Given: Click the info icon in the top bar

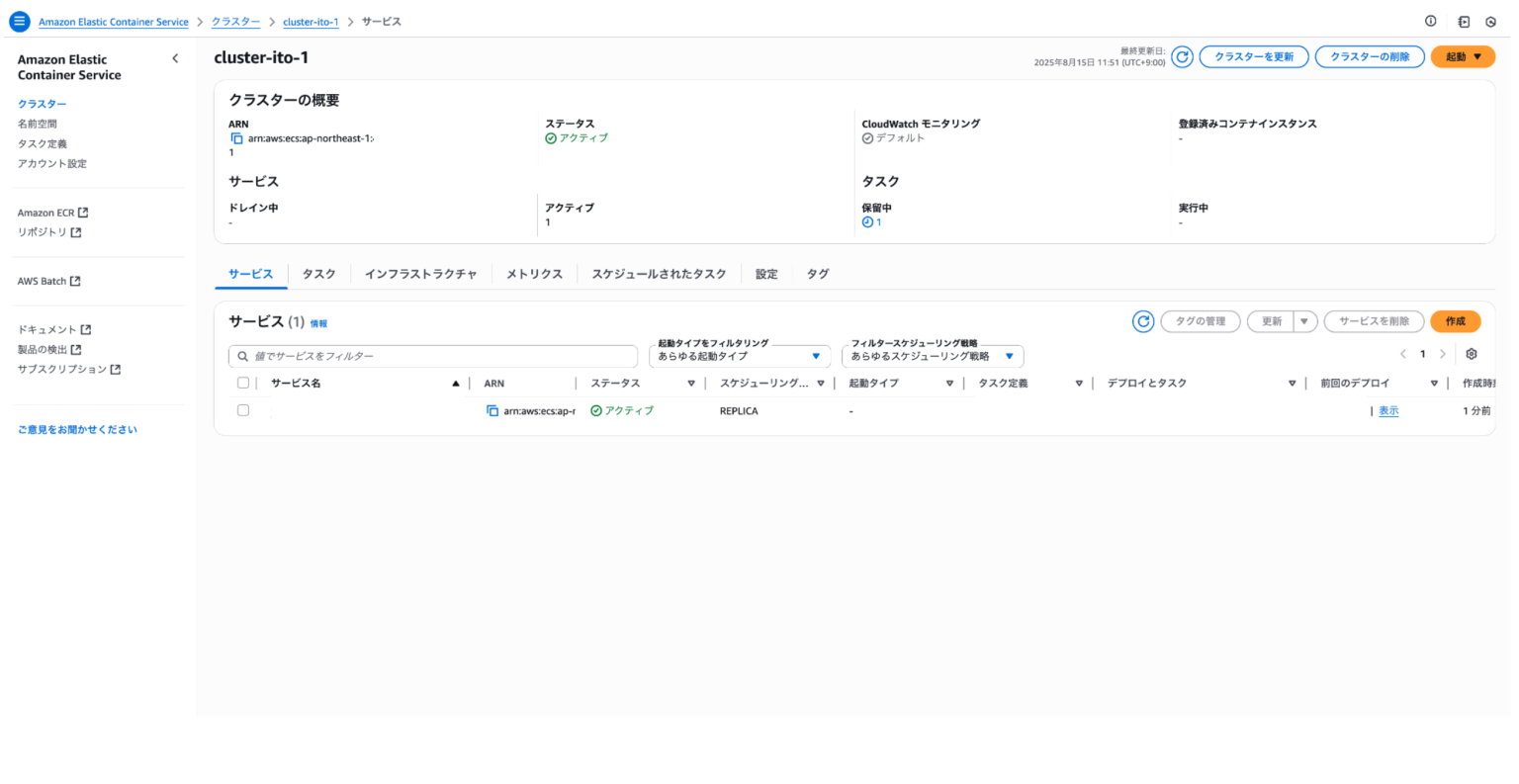Looking at the screenshot, I should coord(1429,21).
